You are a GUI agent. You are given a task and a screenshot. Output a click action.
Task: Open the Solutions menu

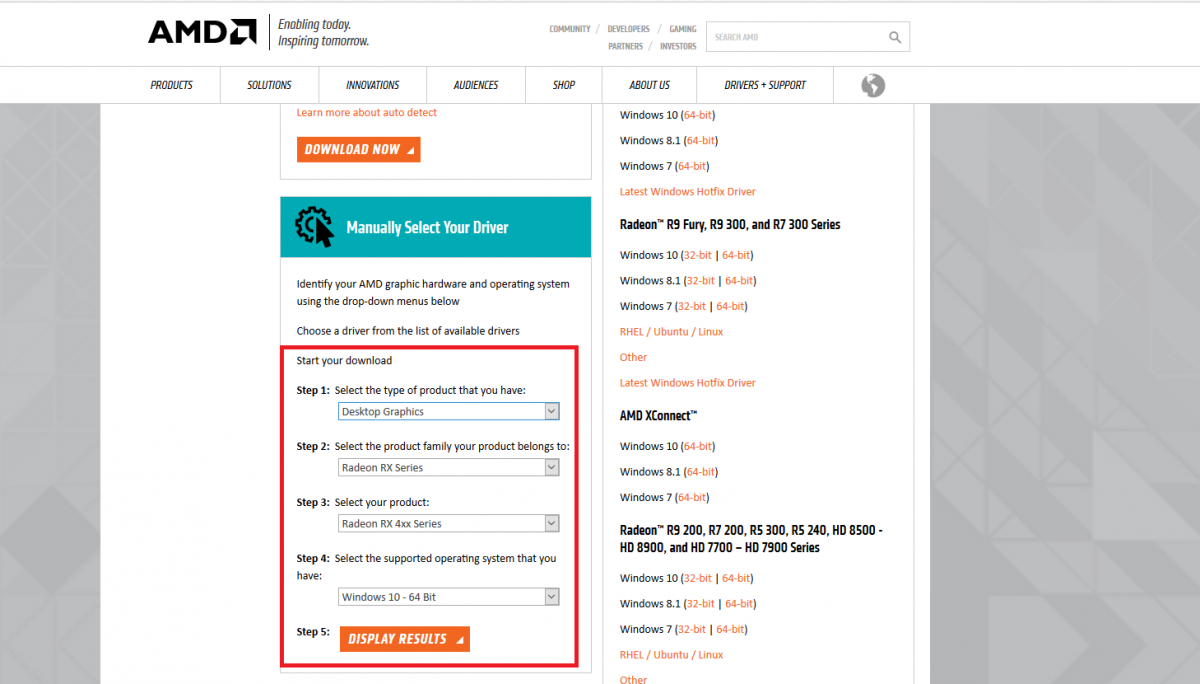[269, 85]
